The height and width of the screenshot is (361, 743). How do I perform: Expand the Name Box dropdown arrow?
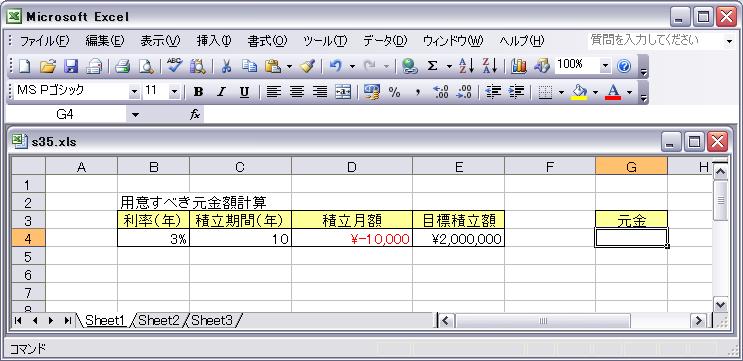(x=136, y=115)
